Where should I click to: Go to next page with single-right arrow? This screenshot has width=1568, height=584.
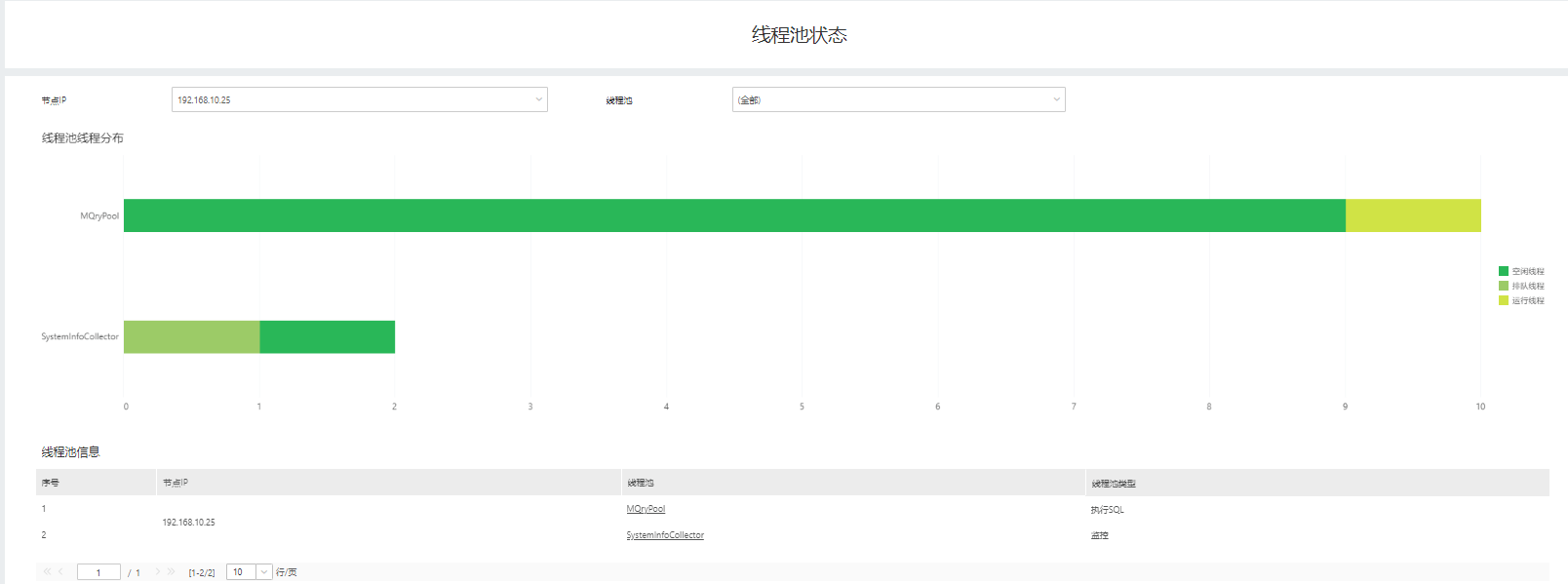point(157,572)
